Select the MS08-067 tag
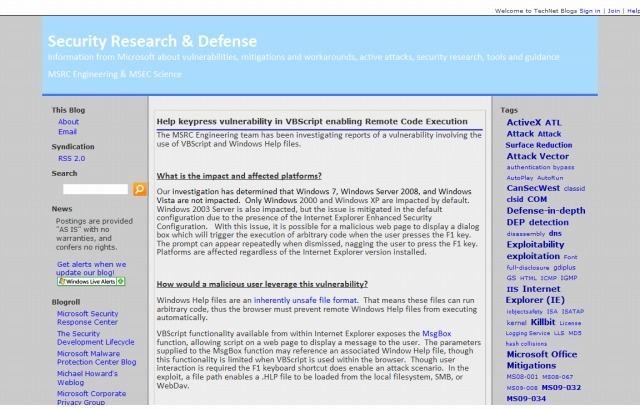640x410 pixels. point(557,377)
